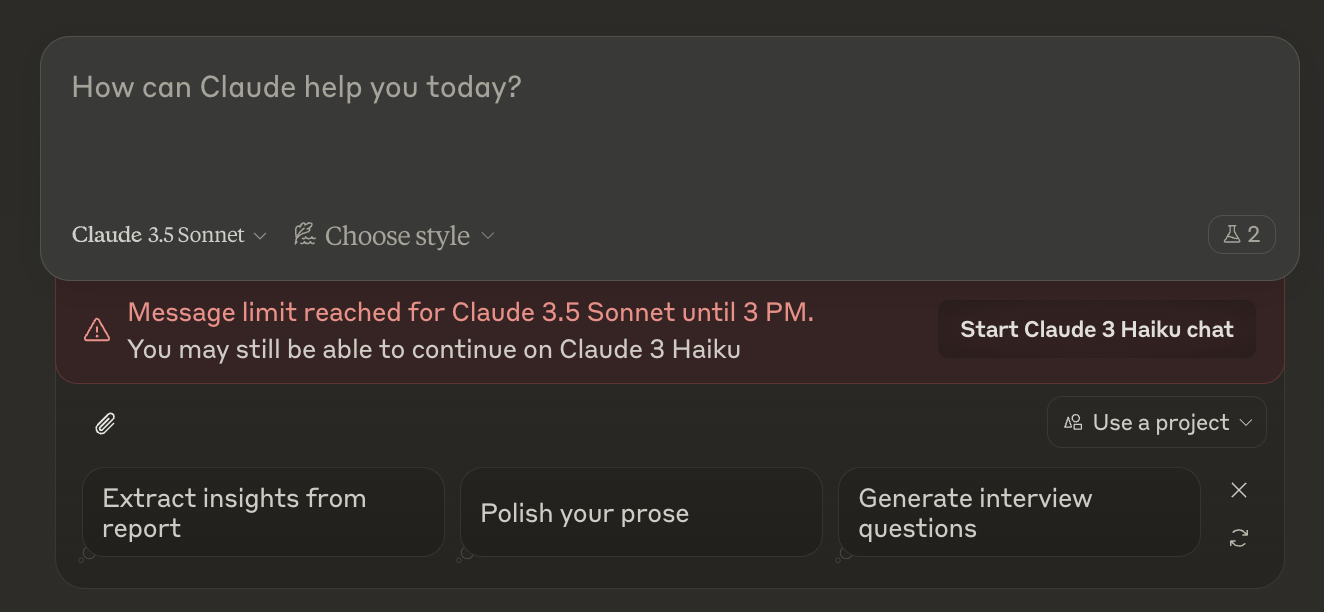Pick the Generate interview questions suggestion
Image resolution: width=1324 pixels, height=612 pixels.
[1018, 512]
